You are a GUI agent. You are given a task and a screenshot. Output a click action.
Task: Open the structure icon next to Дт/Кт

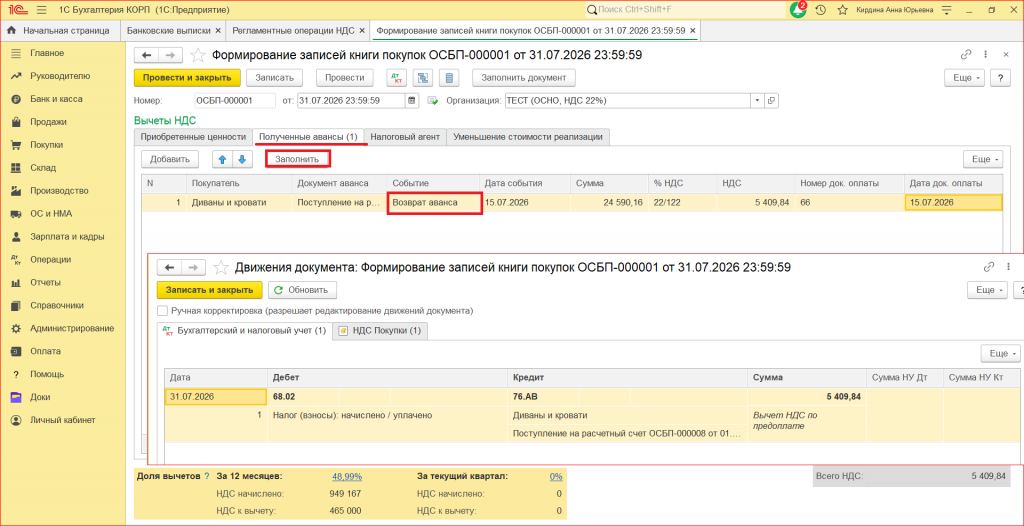pyautogui.click(x=424, y=78)
